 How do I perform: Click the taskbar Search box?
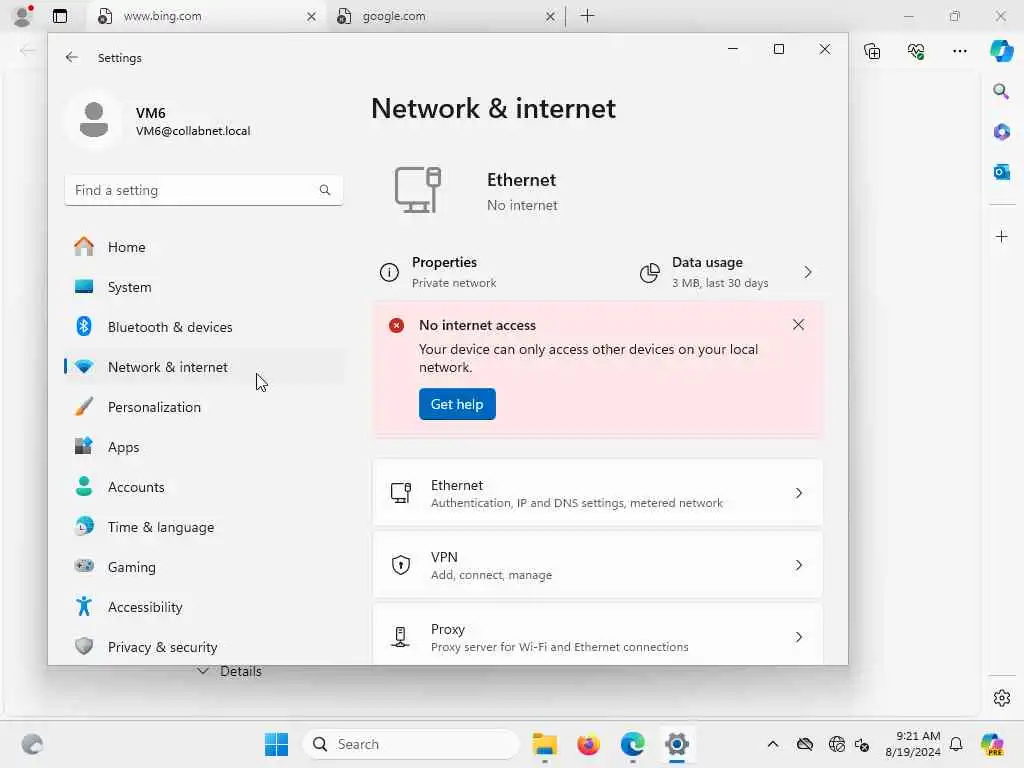point(410,744)
